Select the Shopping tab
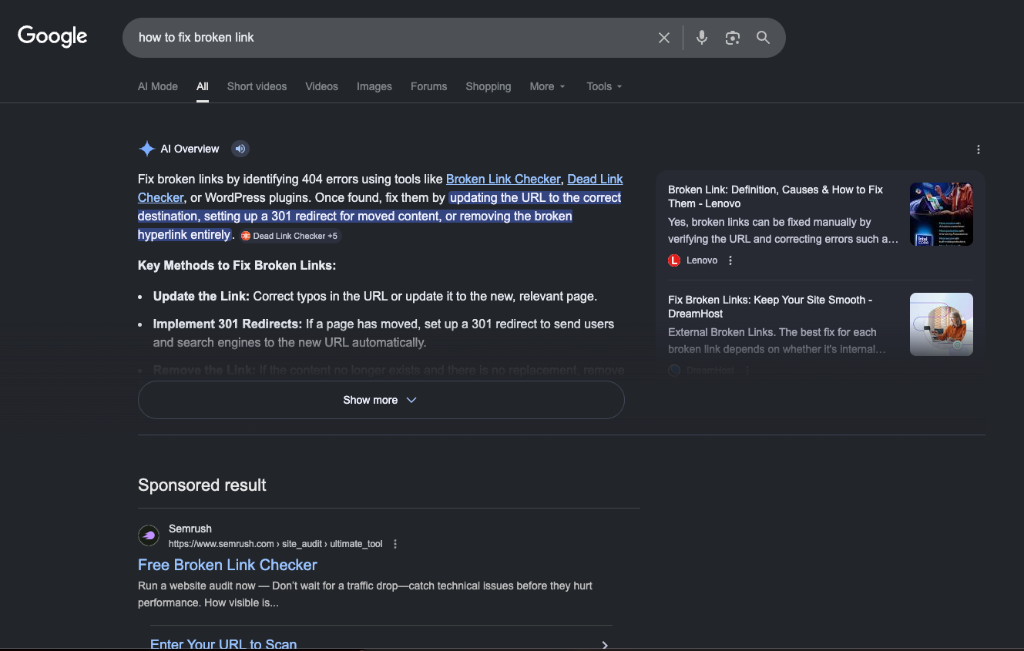This screenshot has width=1024, height=651. pyautogui.click(x=488, y=86)
